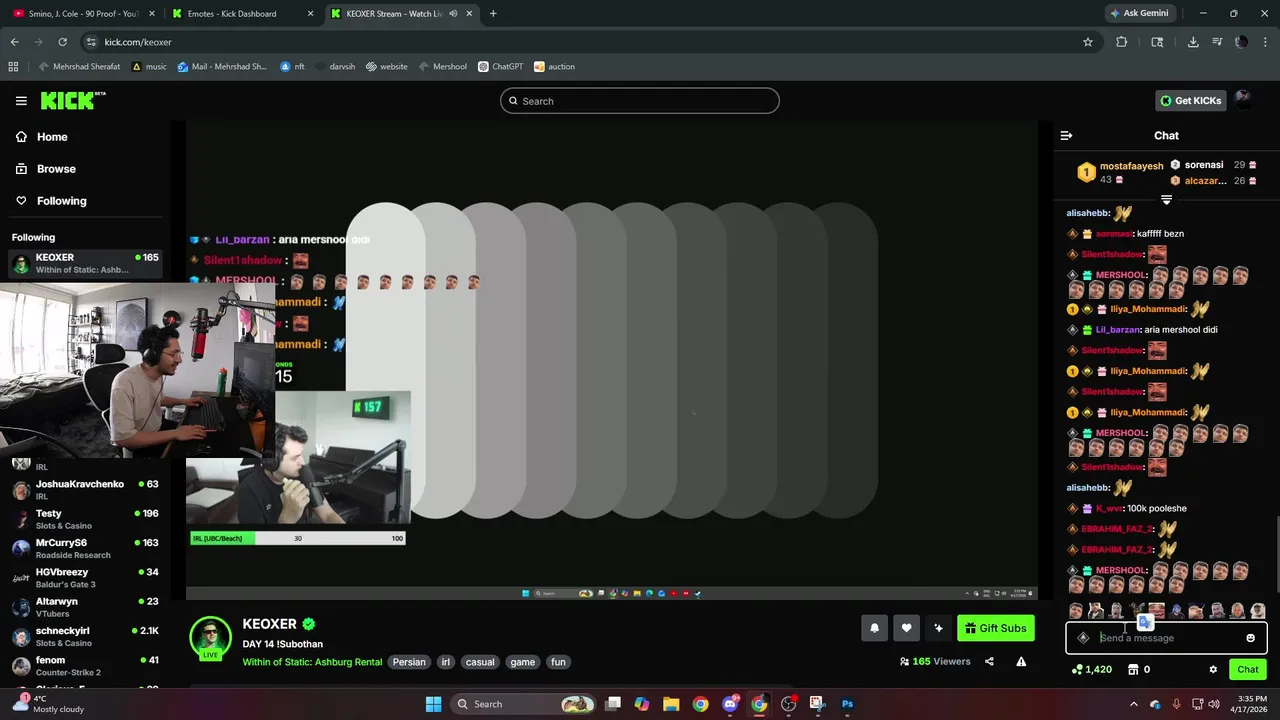
Task: Open Within of Static: Ashburg Rental category link
Action: [x=312, y=662]
